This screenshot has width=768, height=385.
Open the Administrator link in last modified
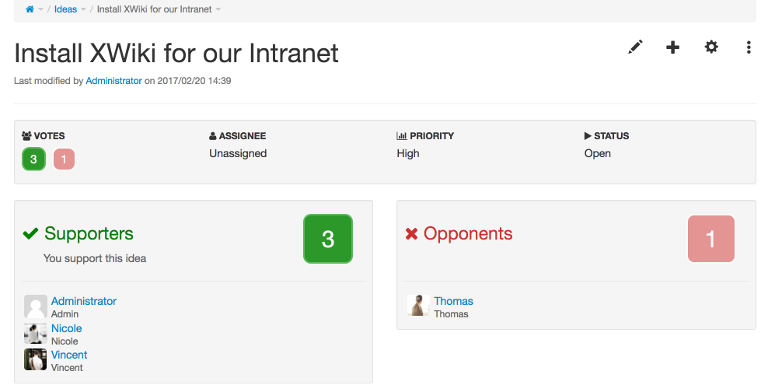click(114, 81)
